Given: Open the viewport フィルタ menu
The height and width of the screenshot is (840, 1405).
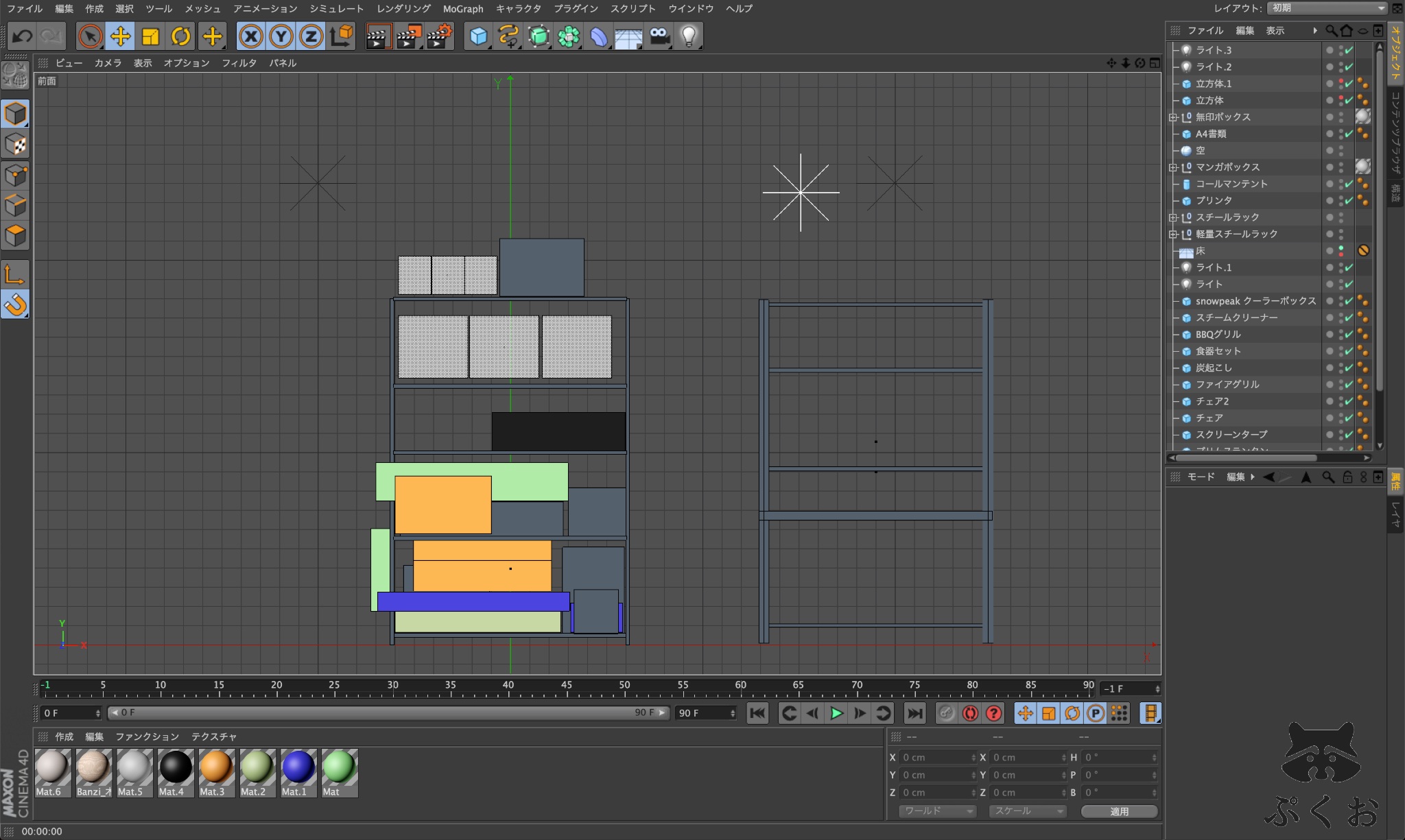Looking at the screenshot, I should coord(239,63).
